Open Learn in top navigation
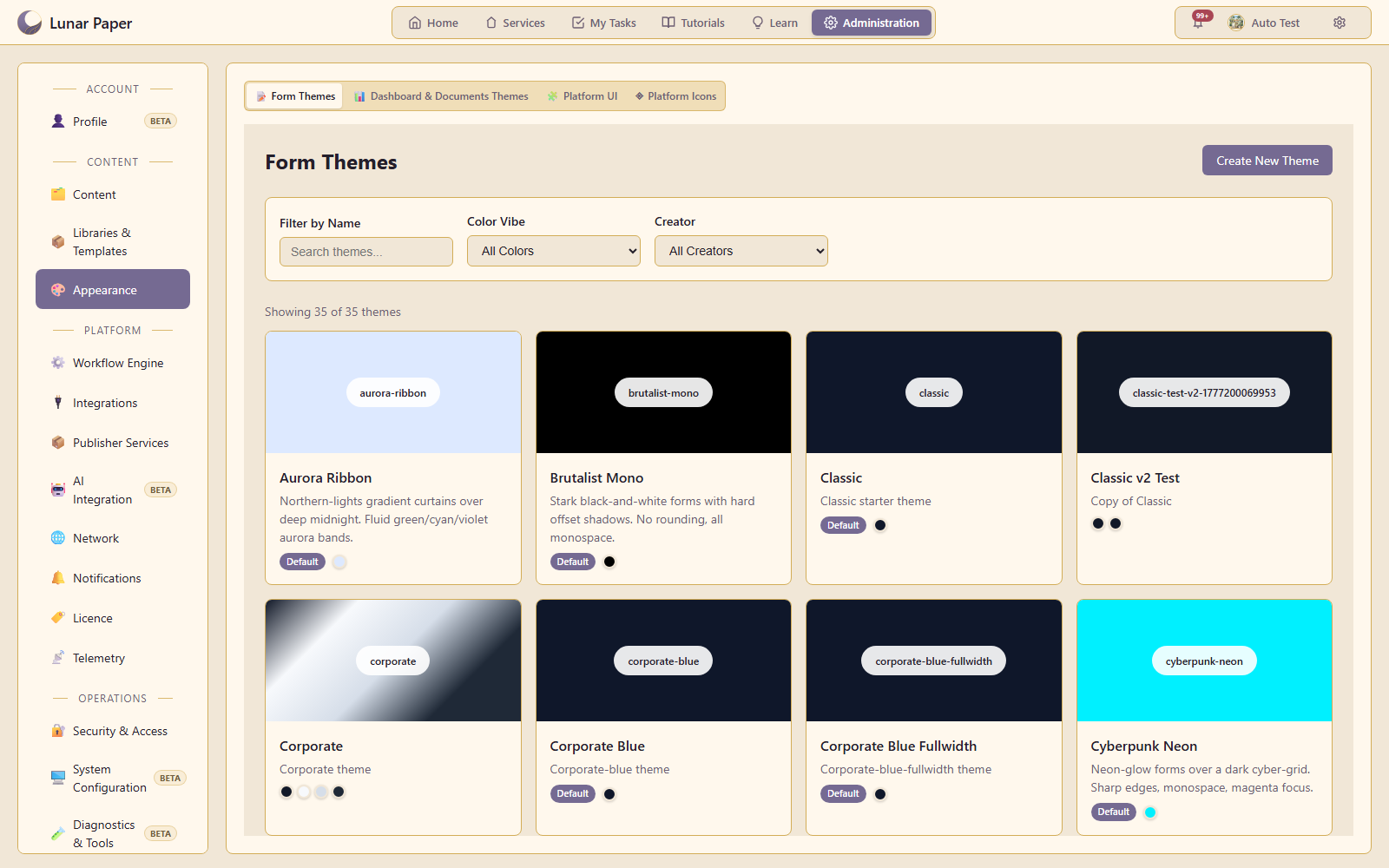Screen dimensions: 1389x868 coord(775,23)
